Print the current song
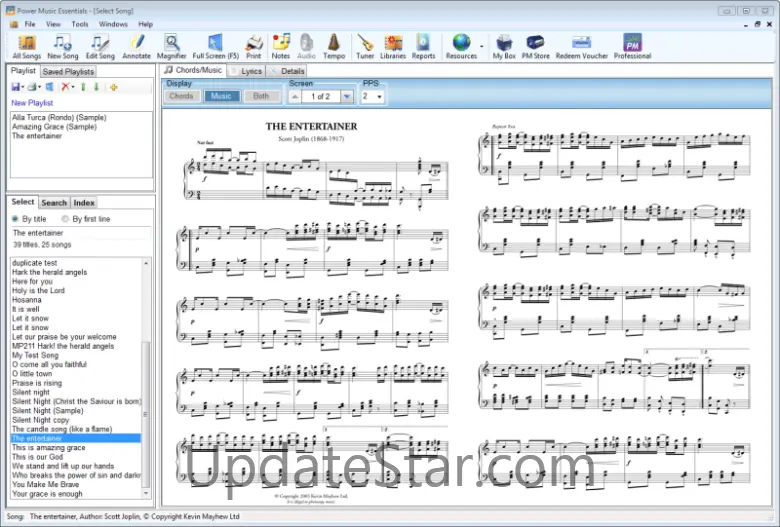Viewport: 780px width, 527px height. (x=254, y=47)
